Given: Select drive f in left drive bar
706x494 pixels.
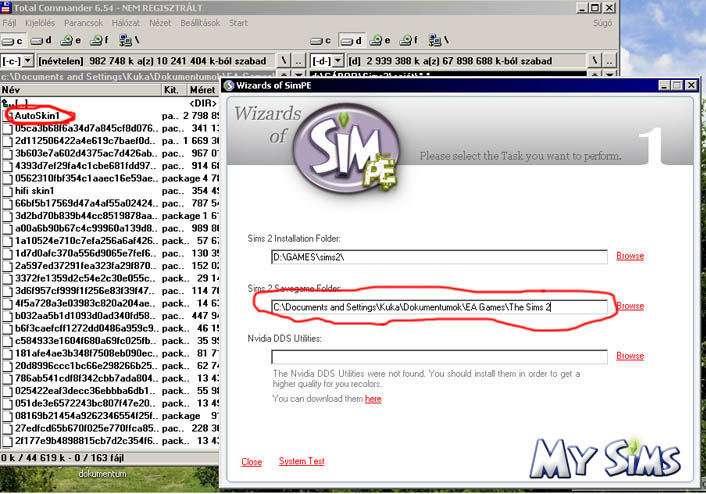Looking at the screenshot, I should click(99, 41).
